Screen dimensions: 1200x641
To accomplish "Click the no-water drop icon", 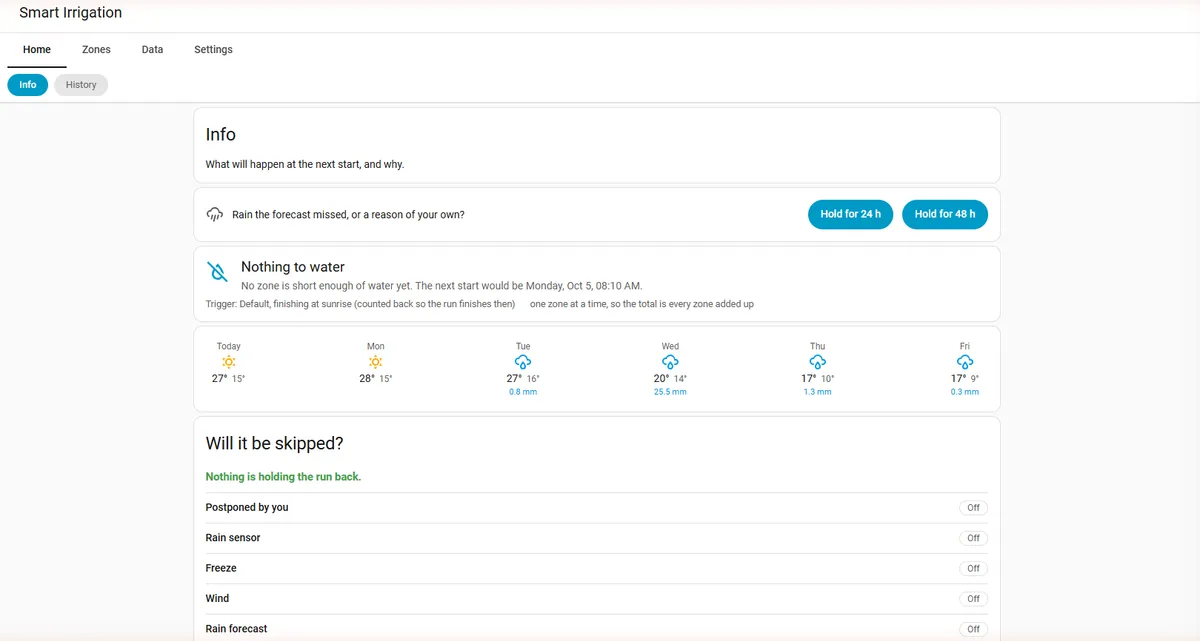I will [x=217, y=271].
